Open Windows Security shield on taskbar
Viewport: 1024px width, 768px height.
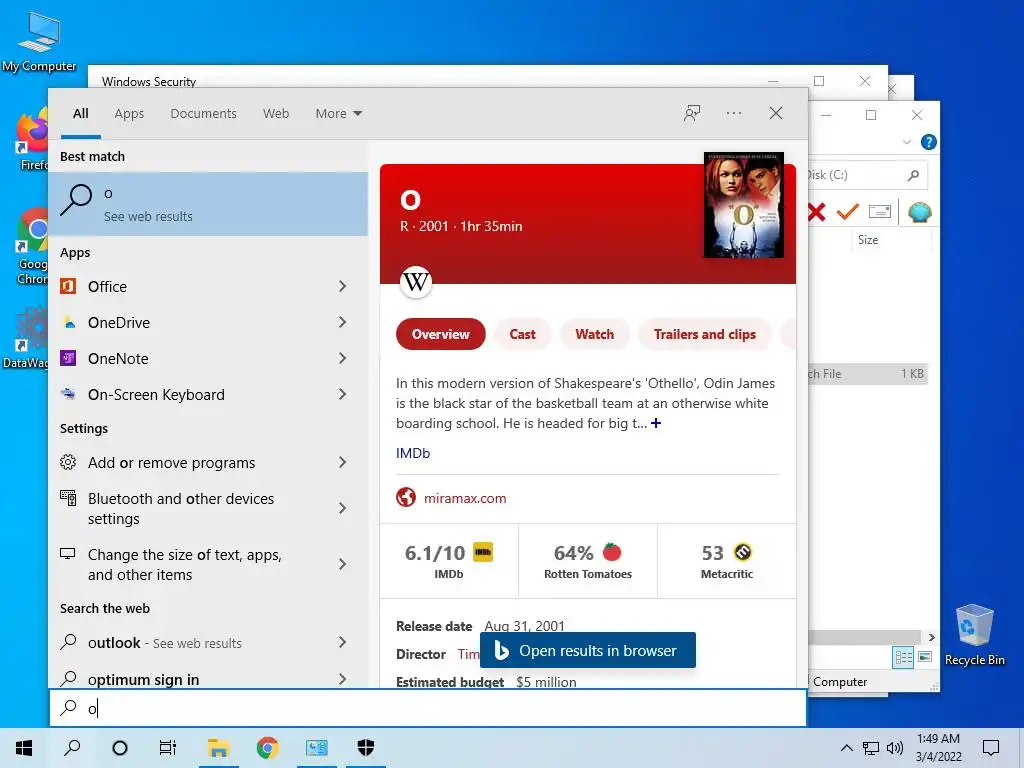tap(366, 748)
